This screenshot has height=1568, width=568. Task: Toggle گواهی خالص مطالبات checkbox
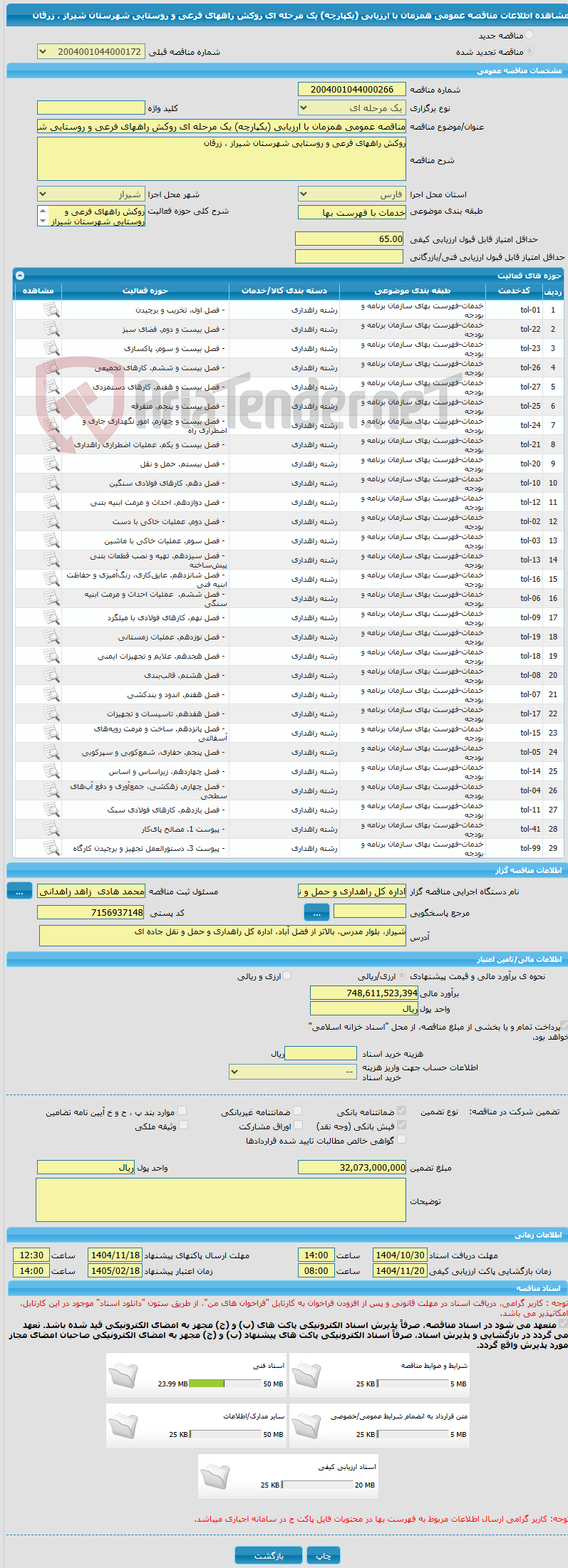click(x=402, y=1139)
